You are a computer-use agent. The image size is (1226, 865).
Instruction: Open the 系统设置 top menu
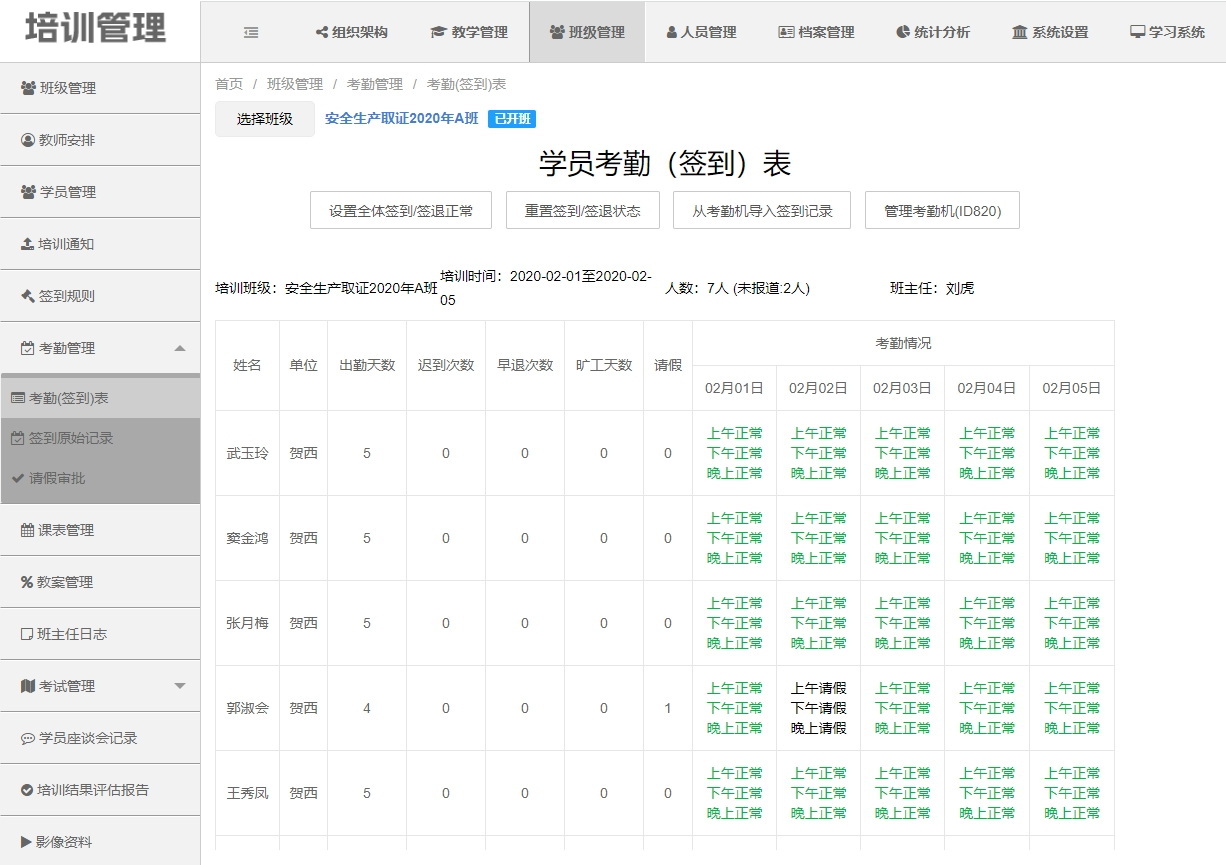1049,32
